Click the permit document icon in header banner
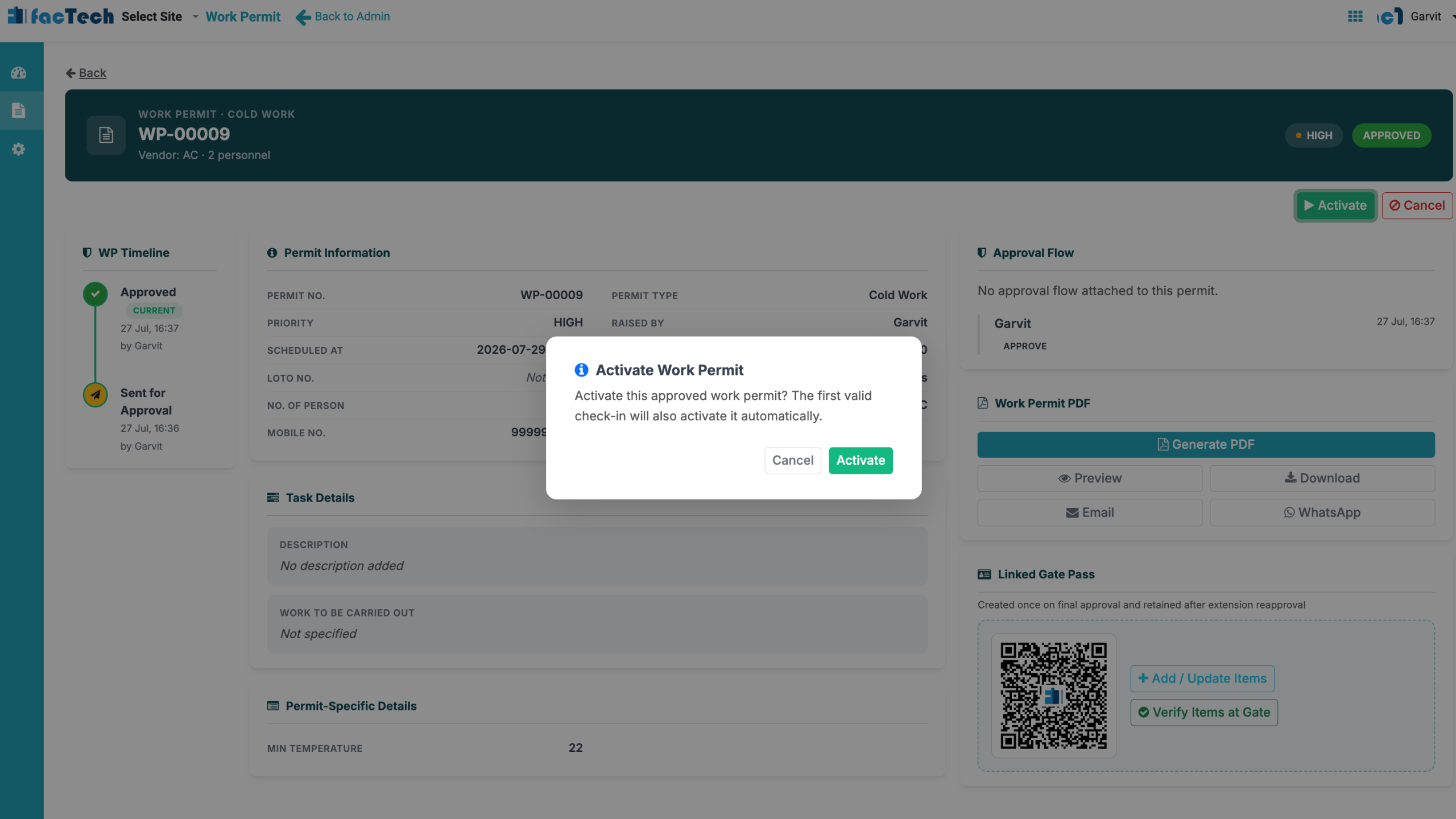Image resolution: width=1456 pixels, height=819 pixels. 106,135
